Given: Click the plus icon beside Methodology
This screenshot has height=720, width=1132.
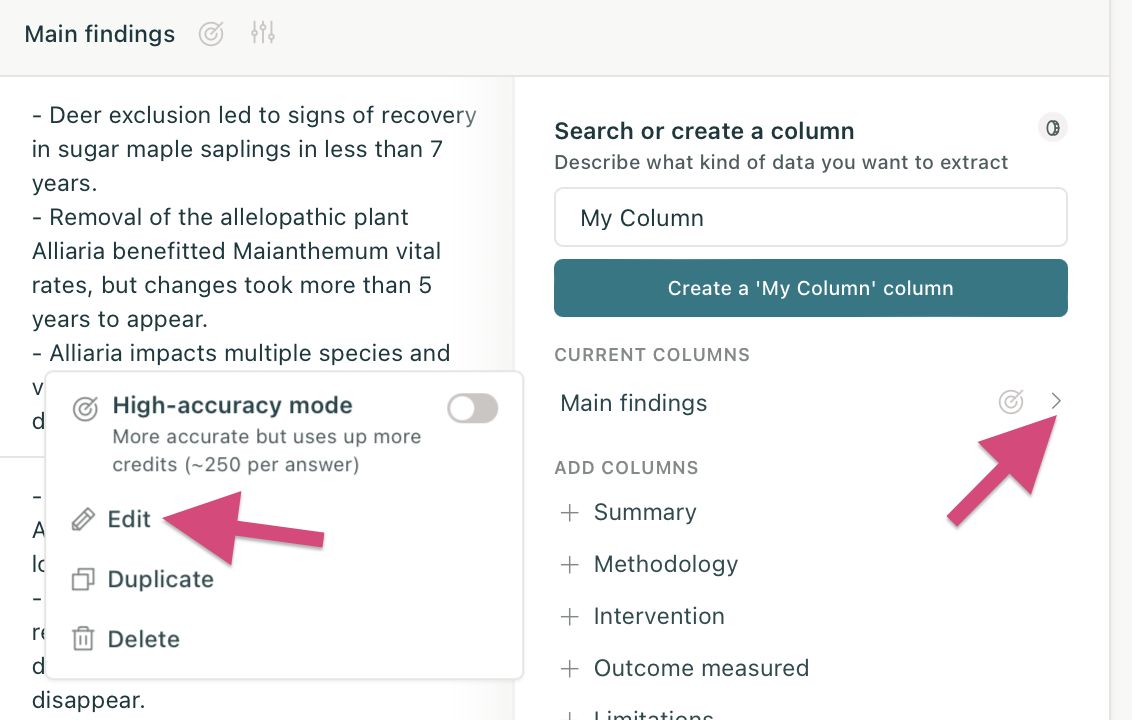Looking at the screenshot, I should [x=569, y=565].
